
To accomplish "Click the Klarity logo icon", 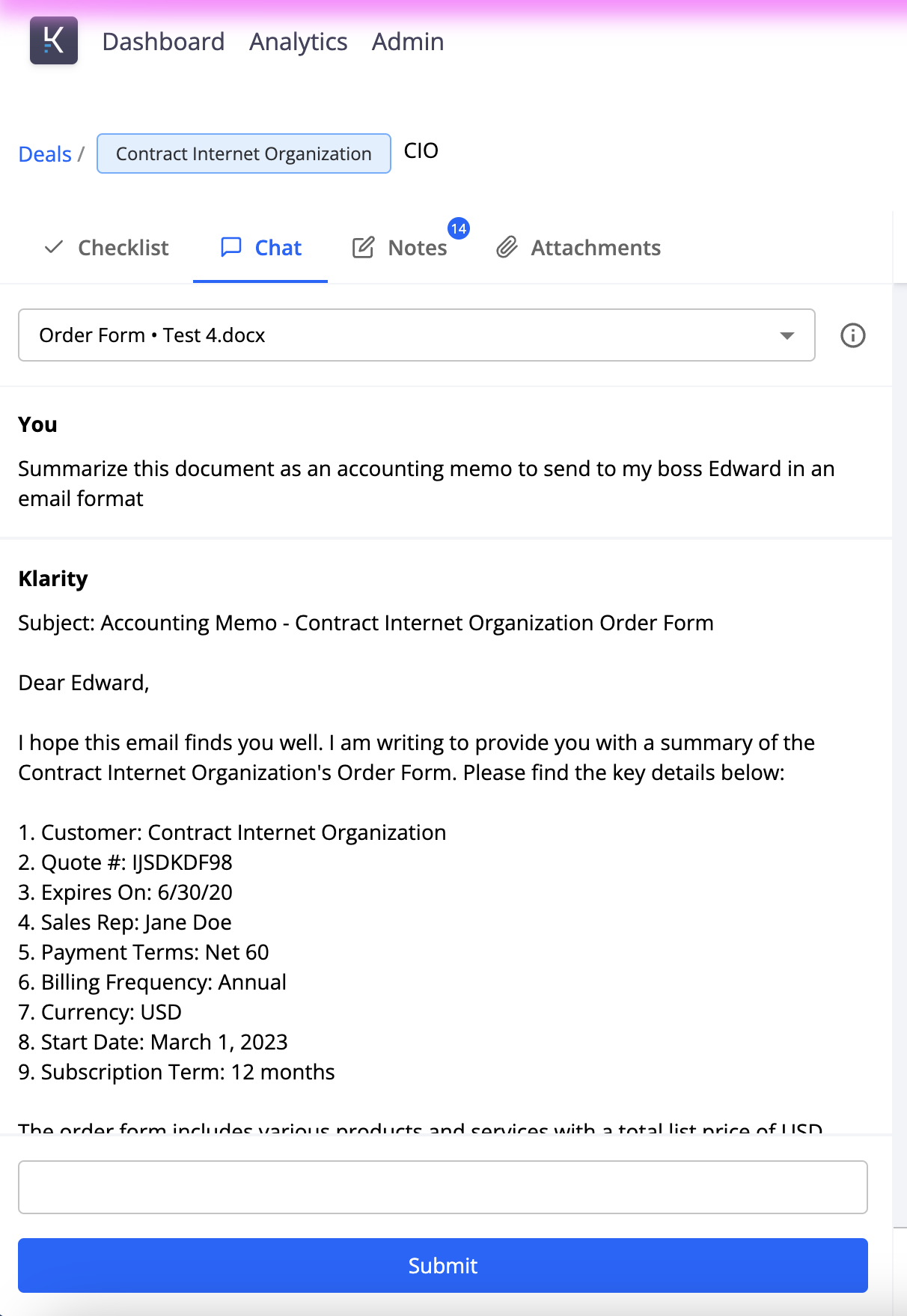I will point(53,40).
